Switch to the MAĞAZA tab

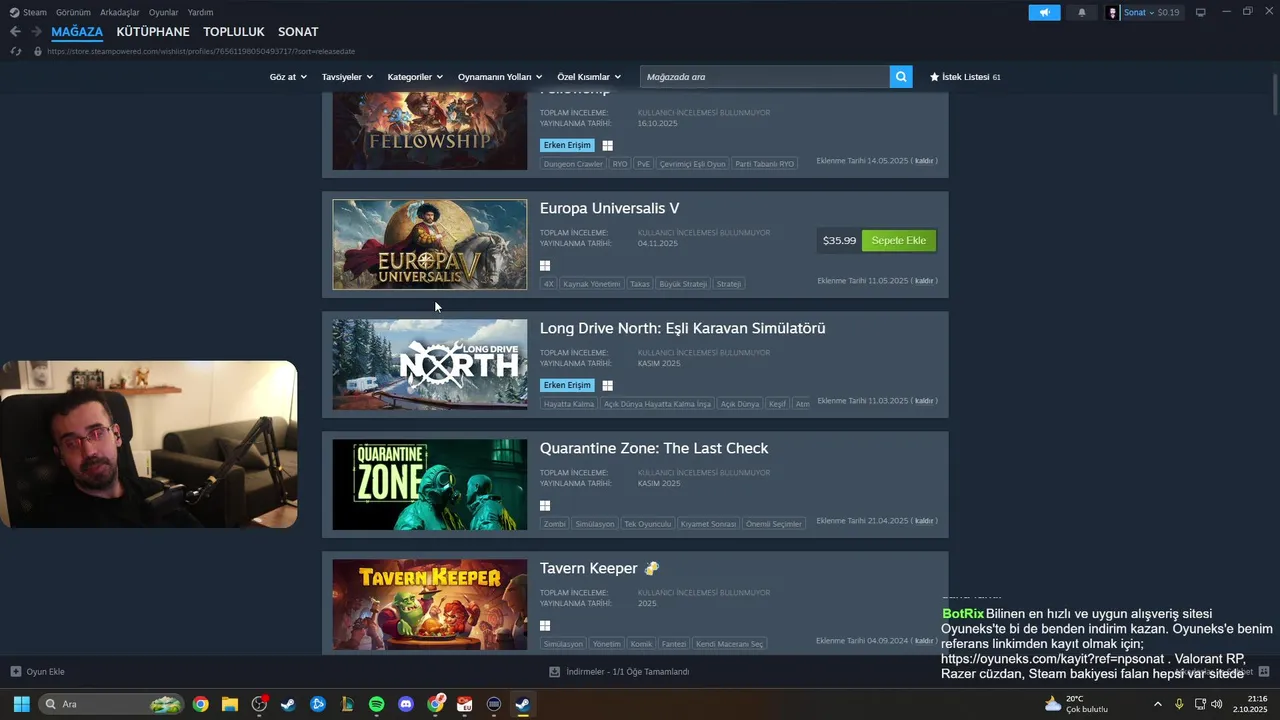tap(77, 32)
